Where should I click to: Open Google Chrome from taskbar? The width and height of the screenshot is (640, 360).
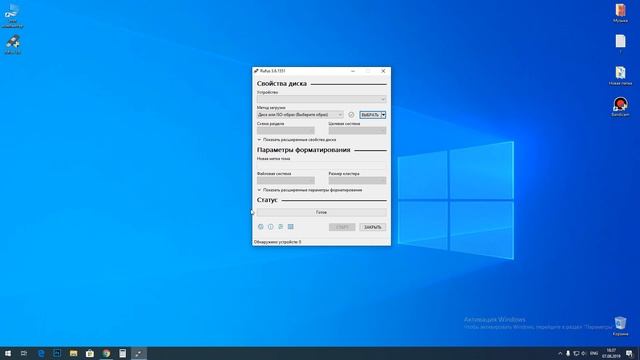point(106,353)
